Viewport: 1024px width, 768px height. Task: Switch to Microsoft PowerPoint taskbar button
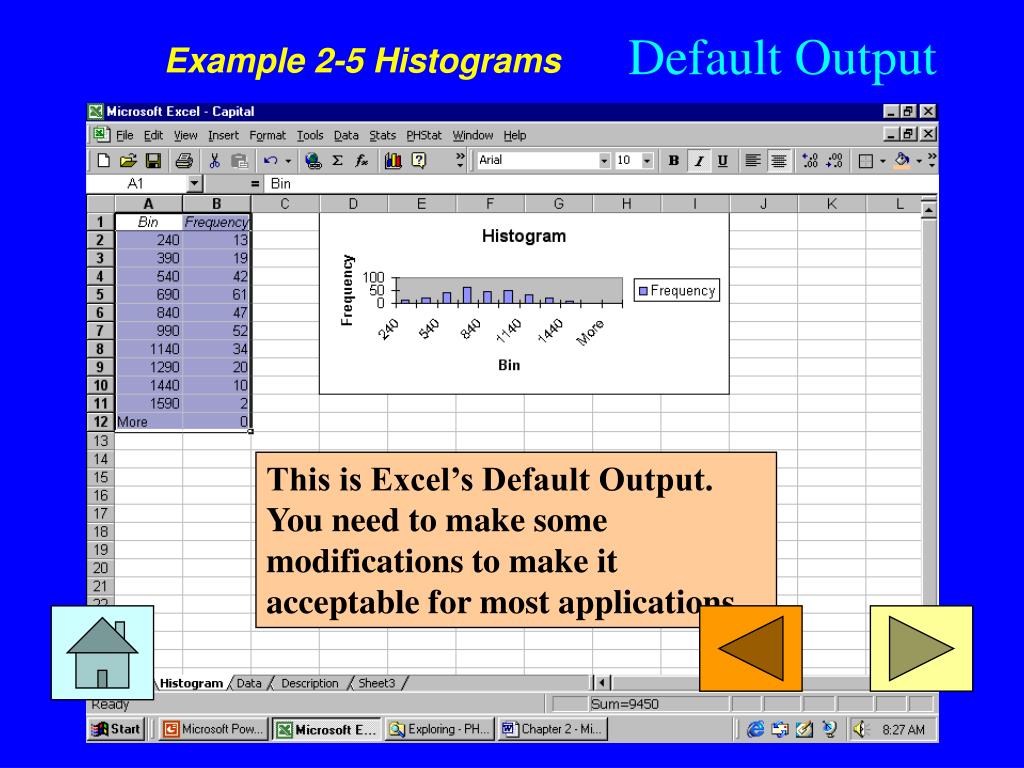coord(214,729)
